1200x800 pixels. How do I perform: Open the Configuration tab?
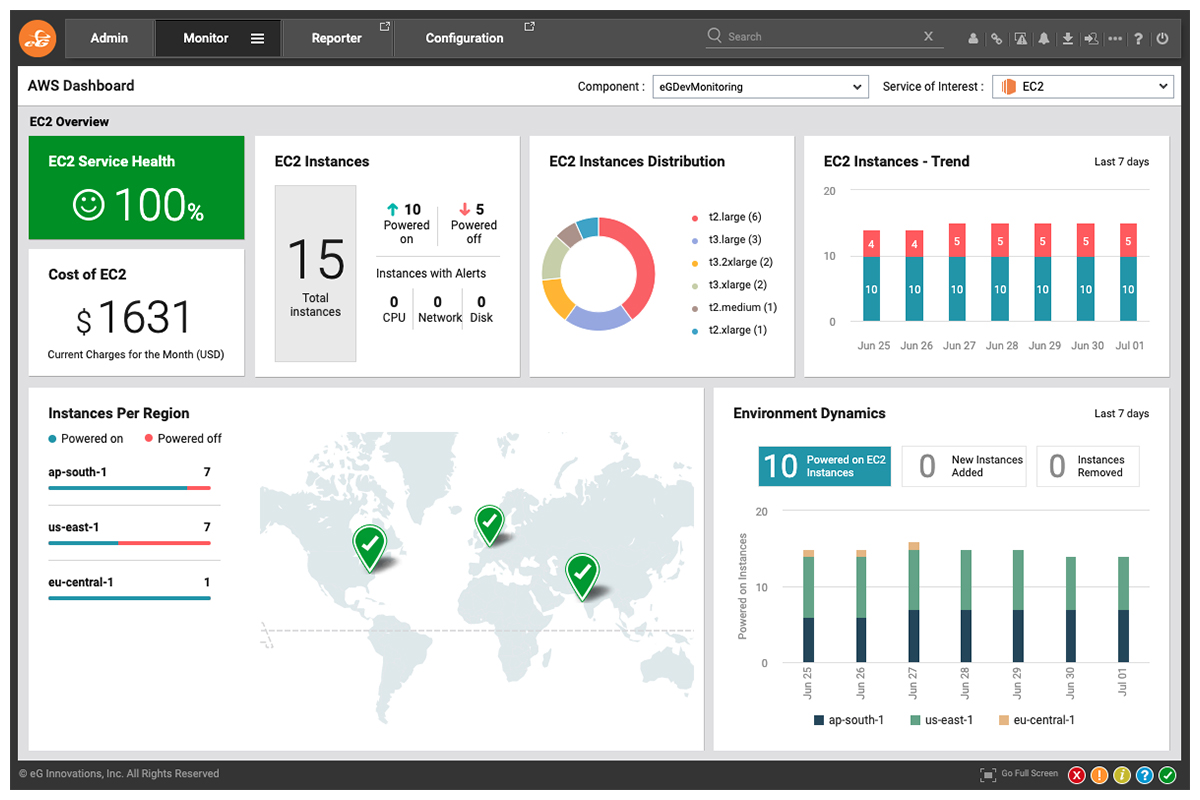click(x=465, y=38)
